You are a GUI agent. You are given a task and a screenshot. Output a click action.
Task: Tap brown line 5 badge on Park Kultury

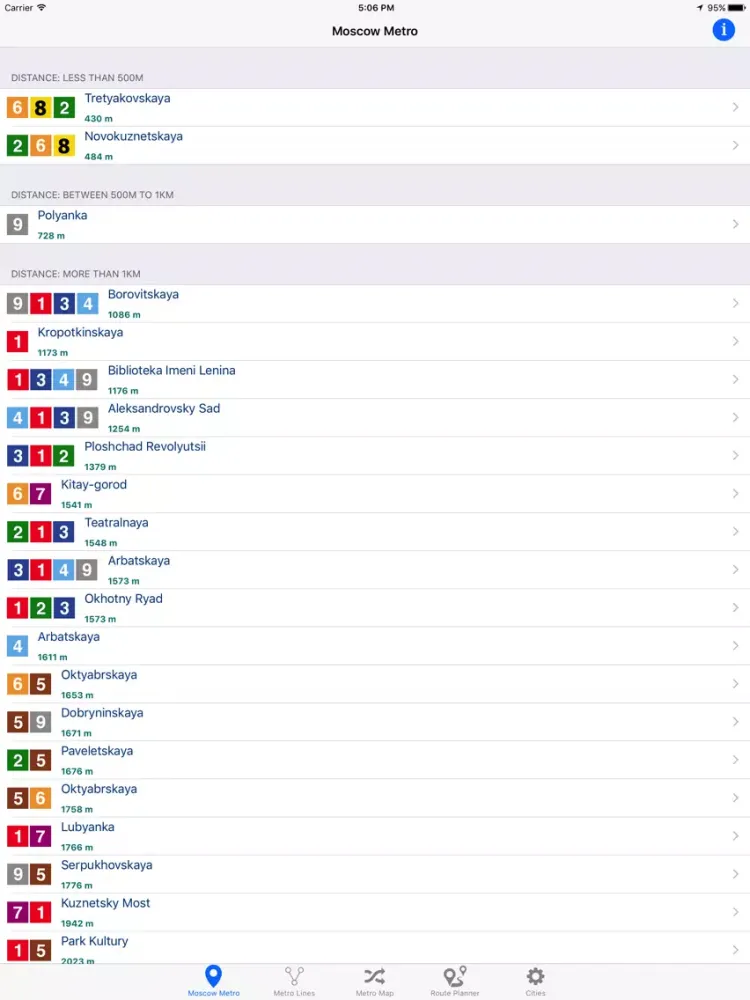41,951
